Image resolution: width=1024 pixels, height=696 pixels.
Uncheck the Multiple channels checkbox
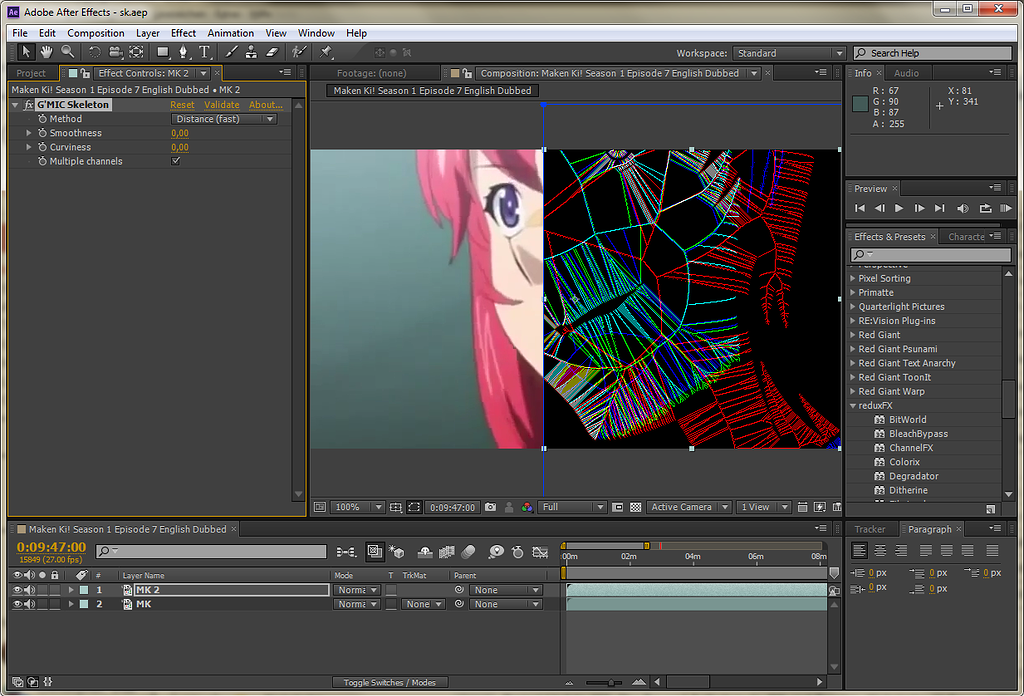point(176,161)
